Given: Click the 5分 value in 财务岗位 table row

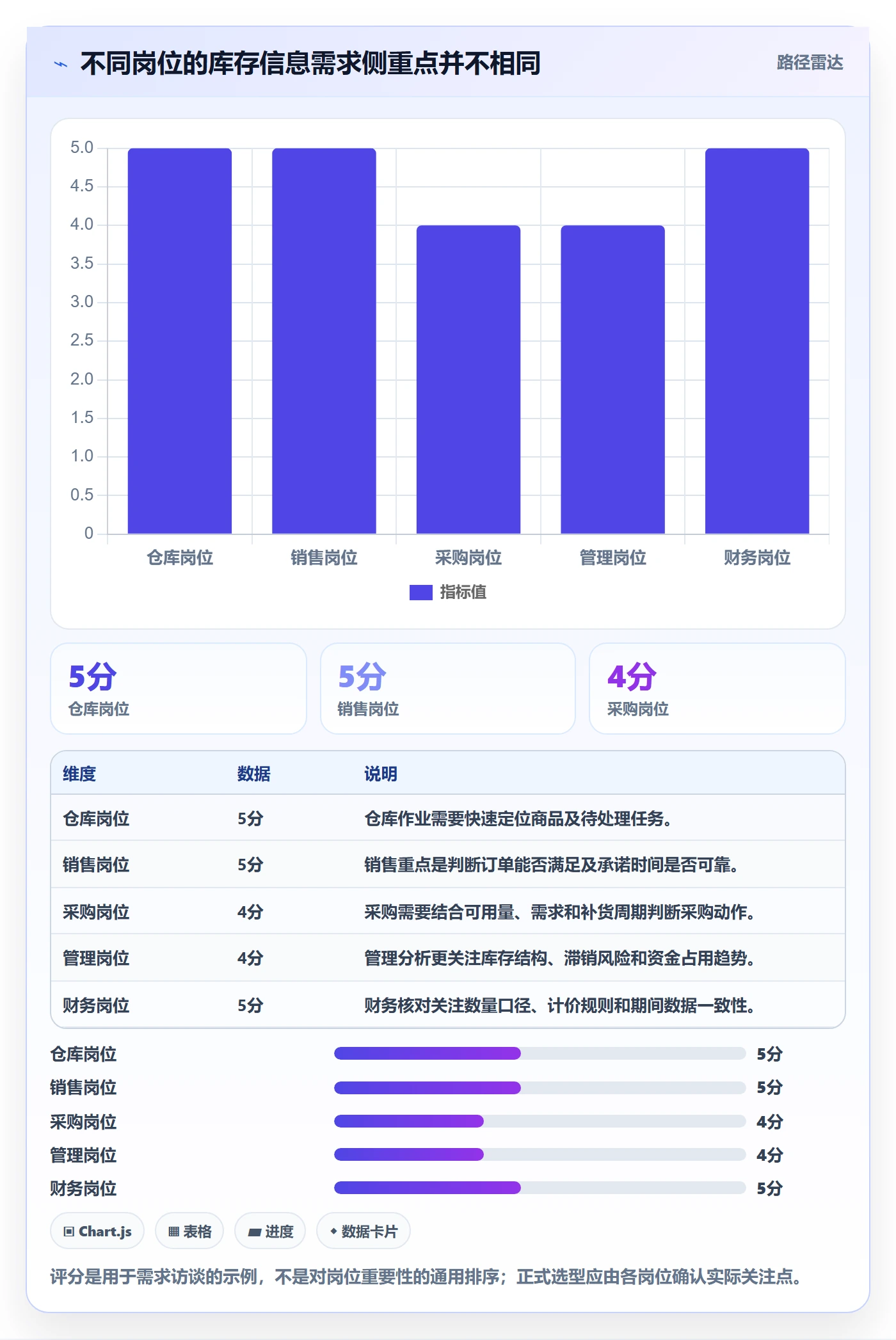Looking at the screenshot, I should pyautogui.click(x=250, y=1006).
